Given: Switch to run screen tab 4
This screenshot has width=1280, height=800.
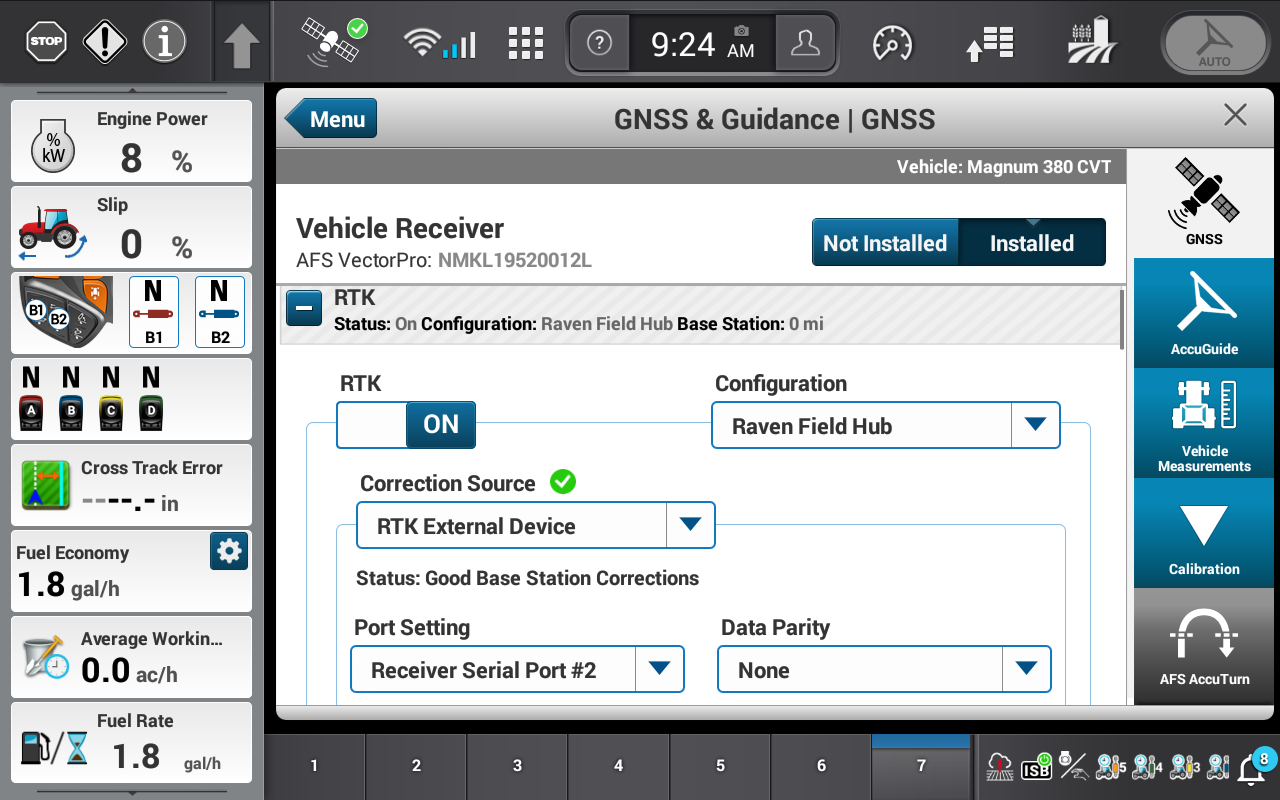Looking at the screenshot, I should point(618,766).
